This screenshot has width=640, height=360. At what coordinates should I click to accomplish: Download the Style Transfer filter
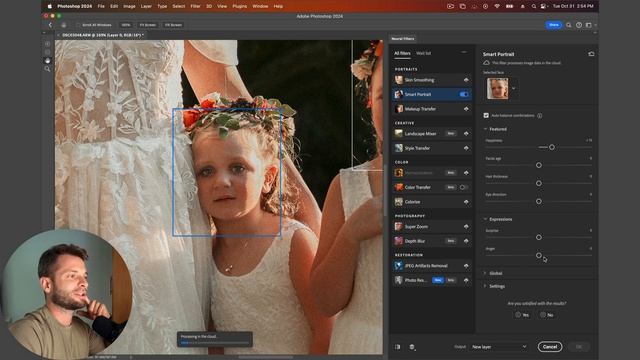(466, 148)
